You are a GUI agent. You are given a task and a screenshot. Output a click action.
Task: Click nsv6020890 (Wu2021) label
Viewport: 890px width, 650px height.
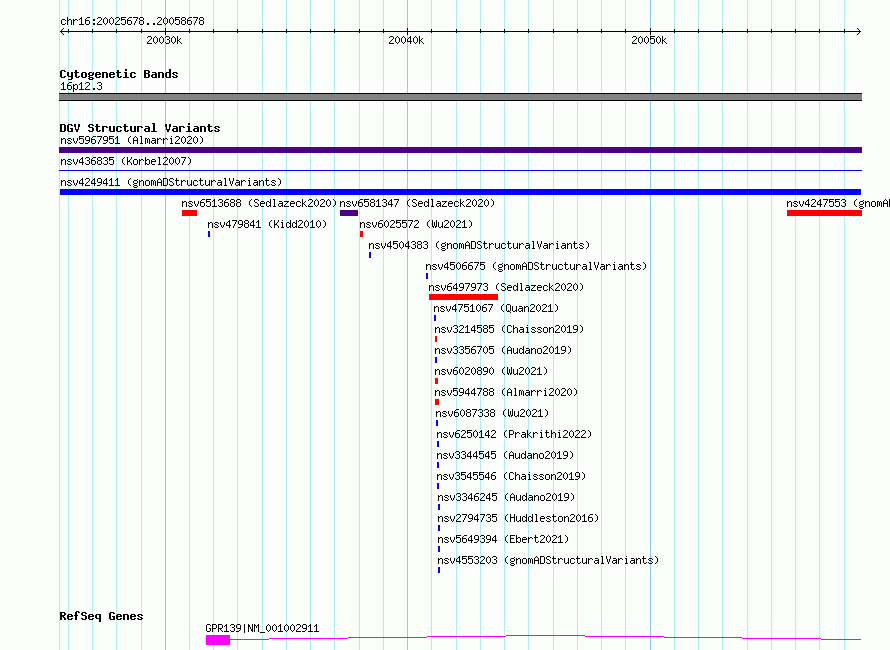491,371
